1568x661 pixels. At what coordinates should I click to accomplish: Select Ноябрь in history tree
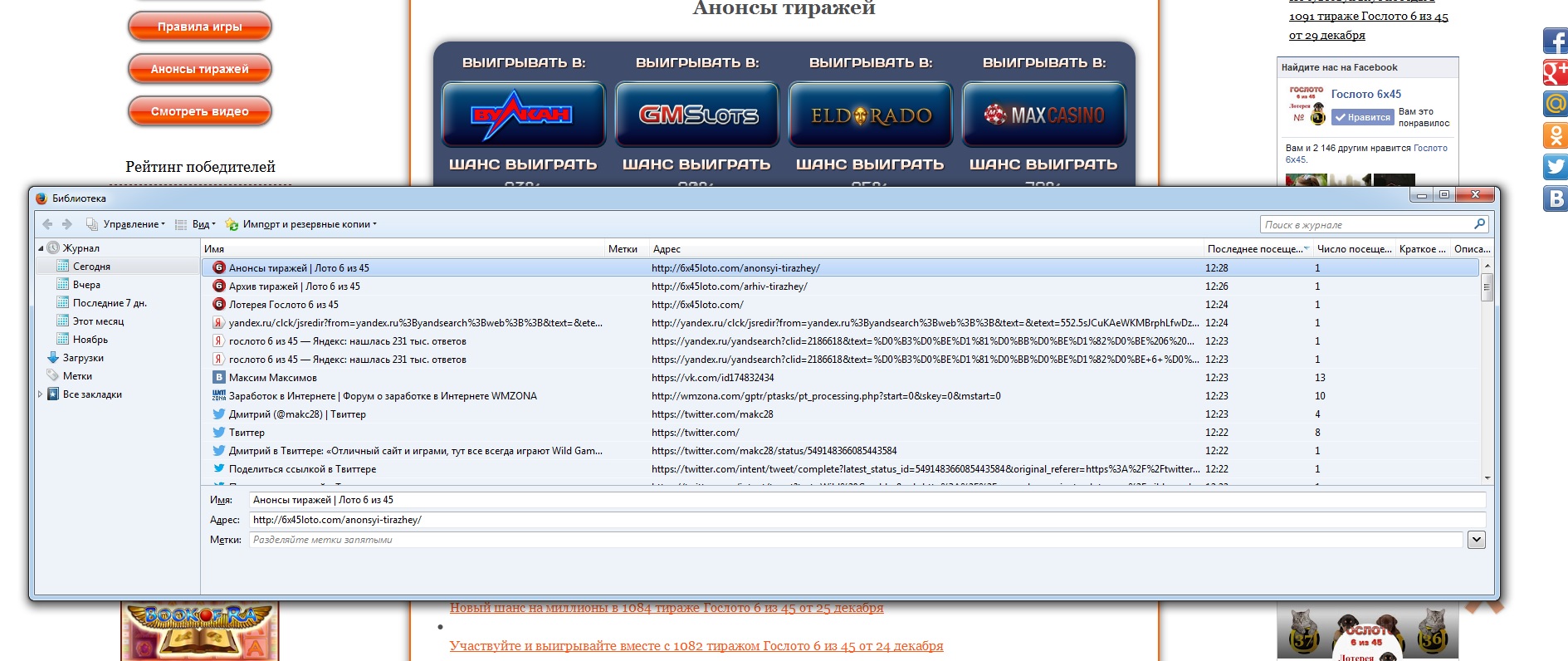[90, 340]
